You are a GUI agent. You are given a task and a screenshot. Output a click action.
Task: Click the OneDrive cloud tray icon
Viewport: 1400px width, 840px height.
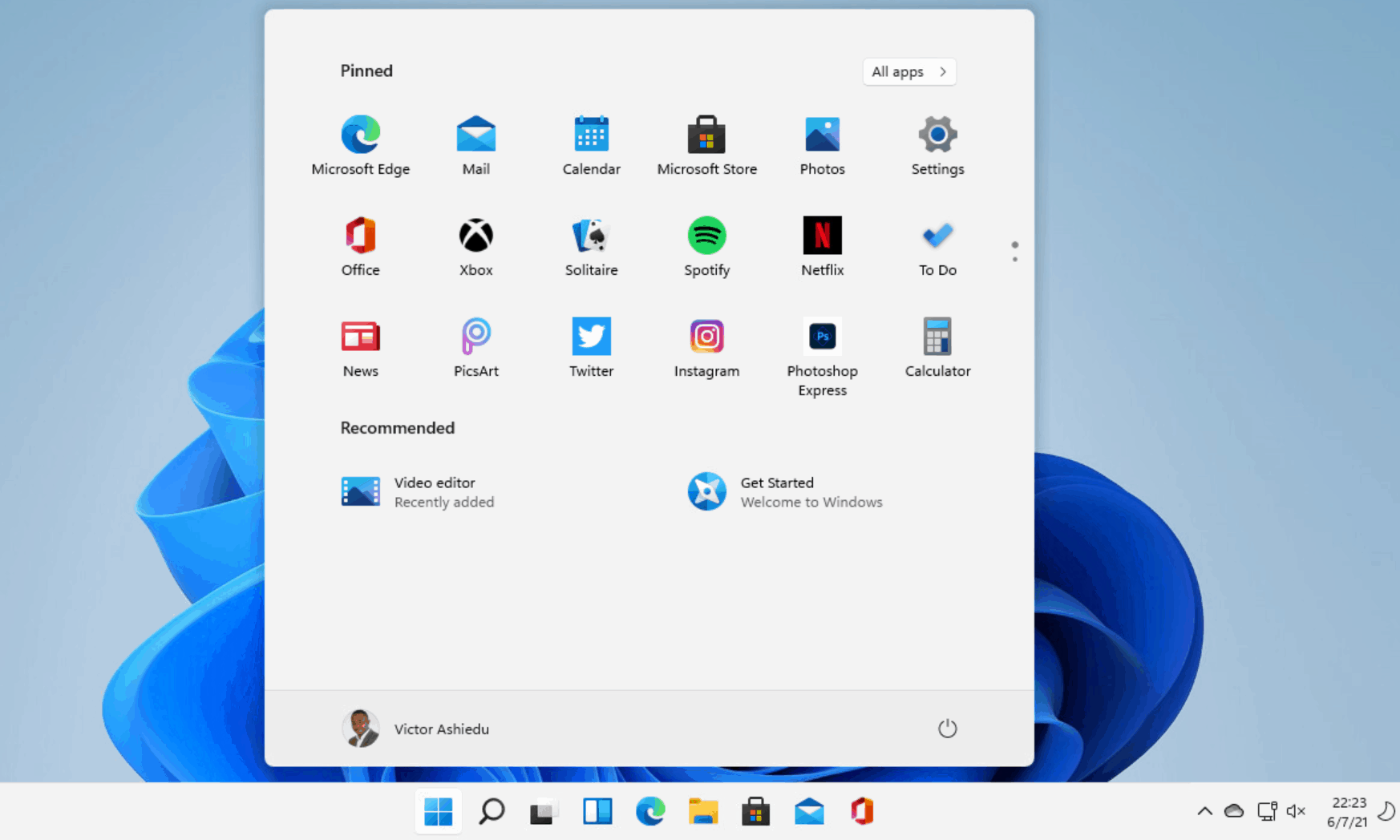(1234, 811)
